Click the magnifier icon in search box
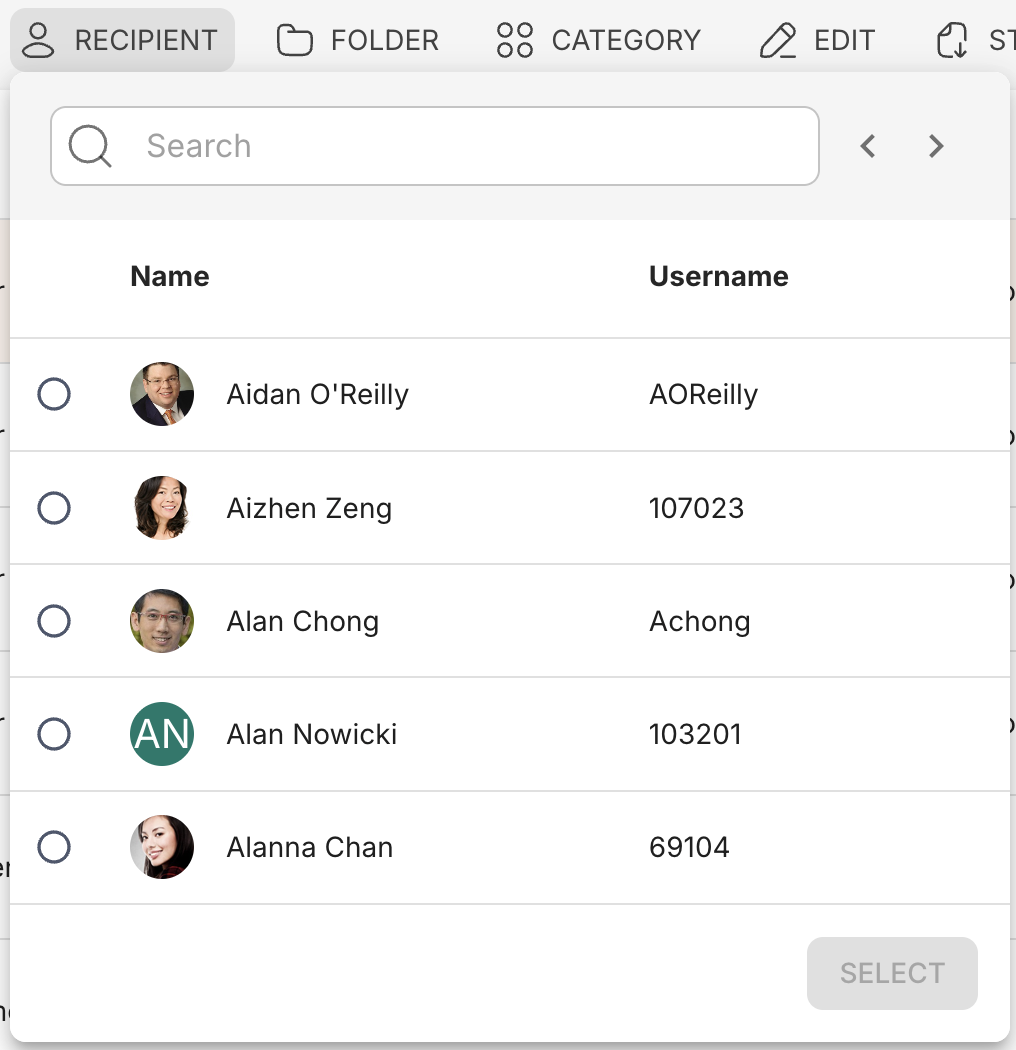 90,146
